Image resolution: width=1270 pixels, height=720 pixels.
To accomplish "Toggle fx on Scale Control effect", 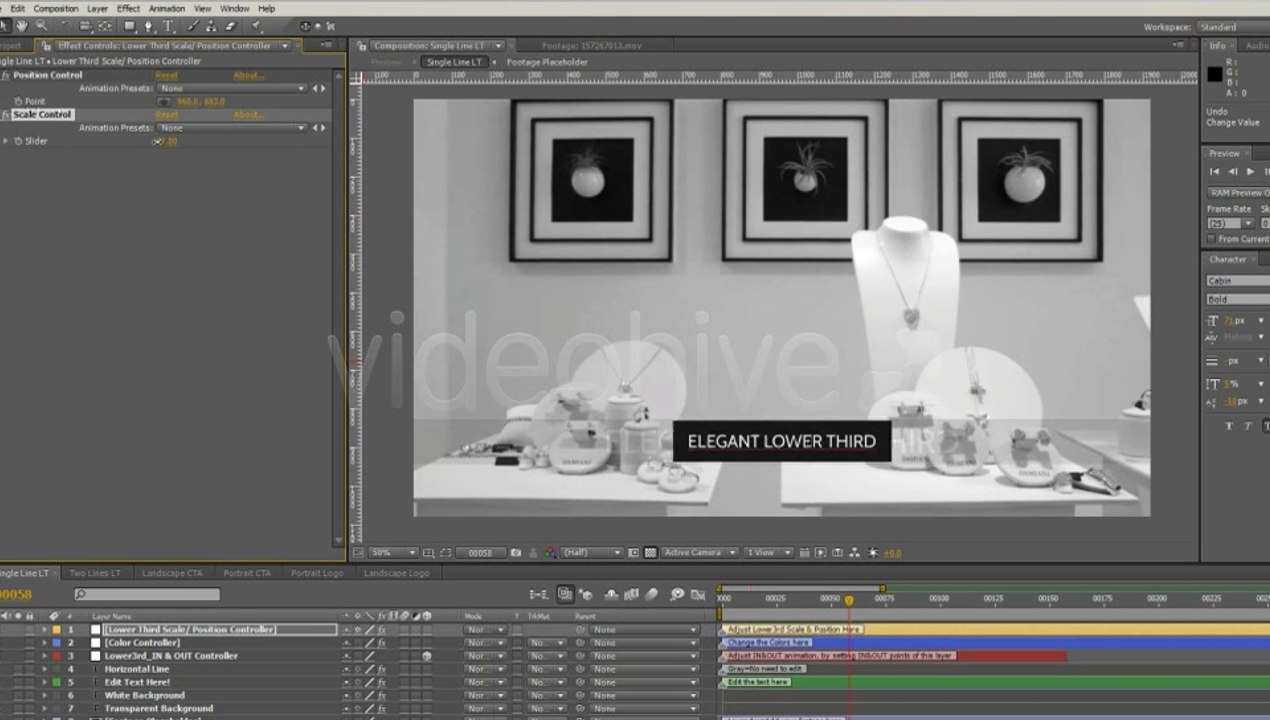I will [x=6, y=114].
